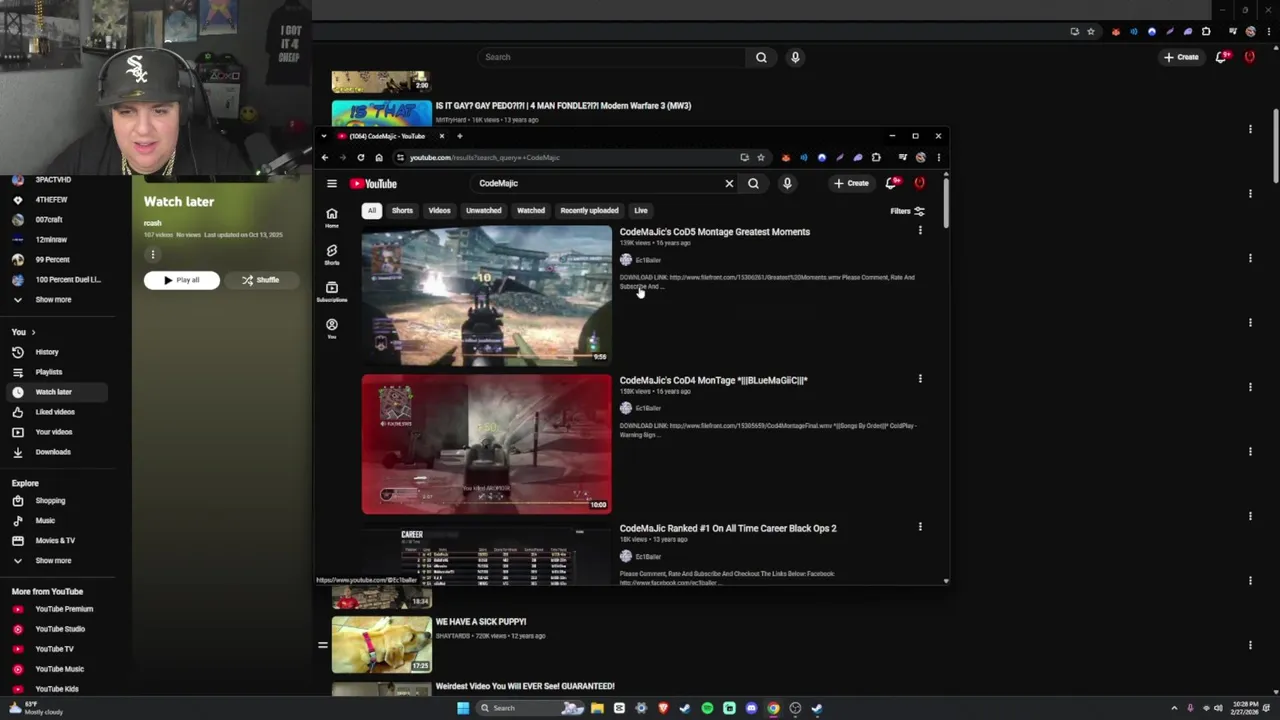The image size is (1280, 720).
Task: Open File Explorer from taskbar
Action: click(597, 708)
